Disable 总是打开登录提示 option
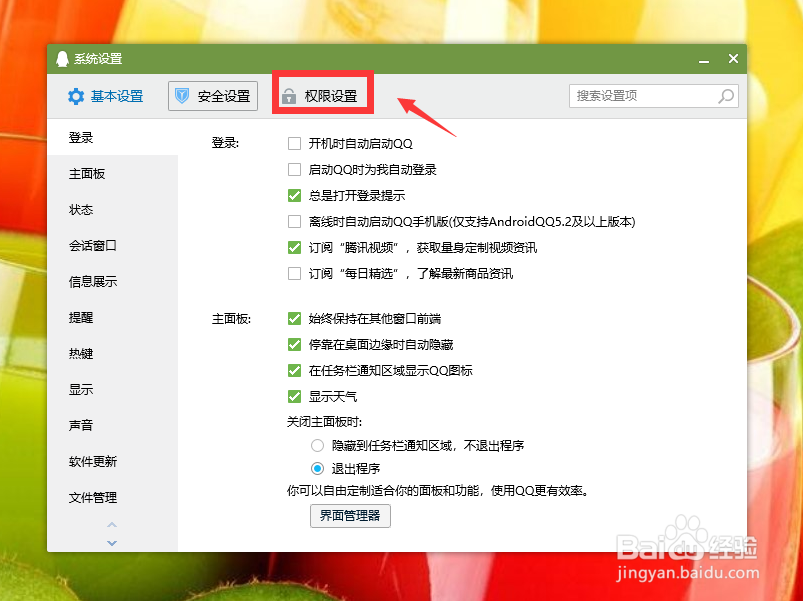 295,195
